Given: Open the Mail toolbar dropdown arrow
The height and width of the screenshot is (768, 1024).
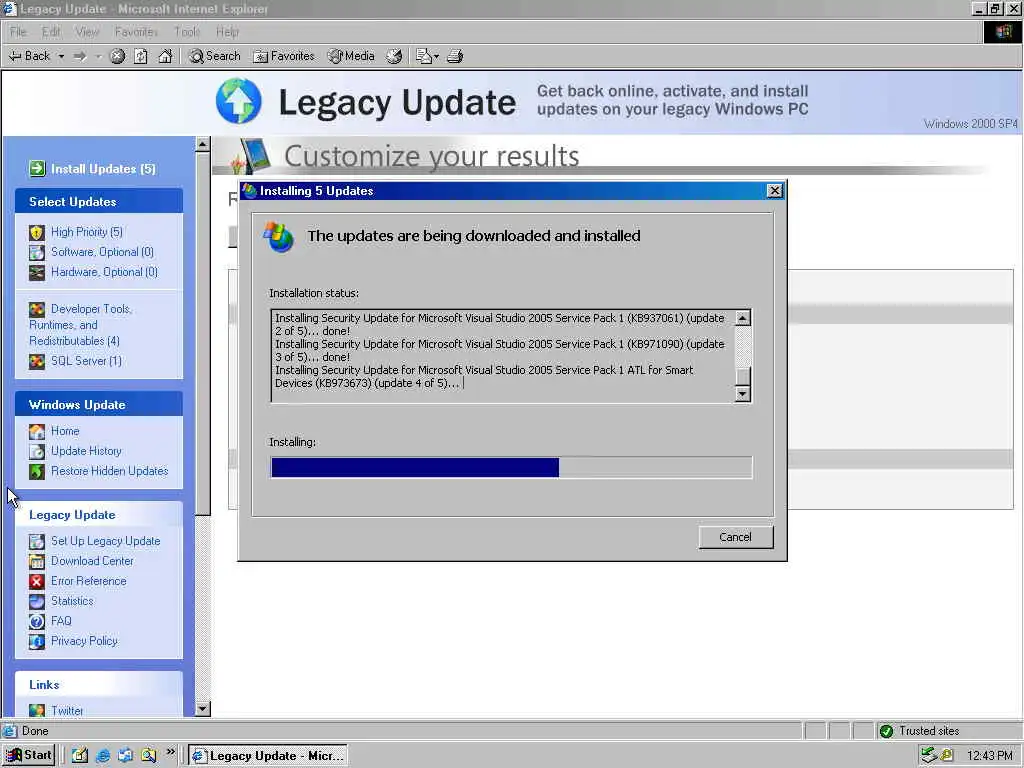Looking at the screenshot, I should [436, 56].
